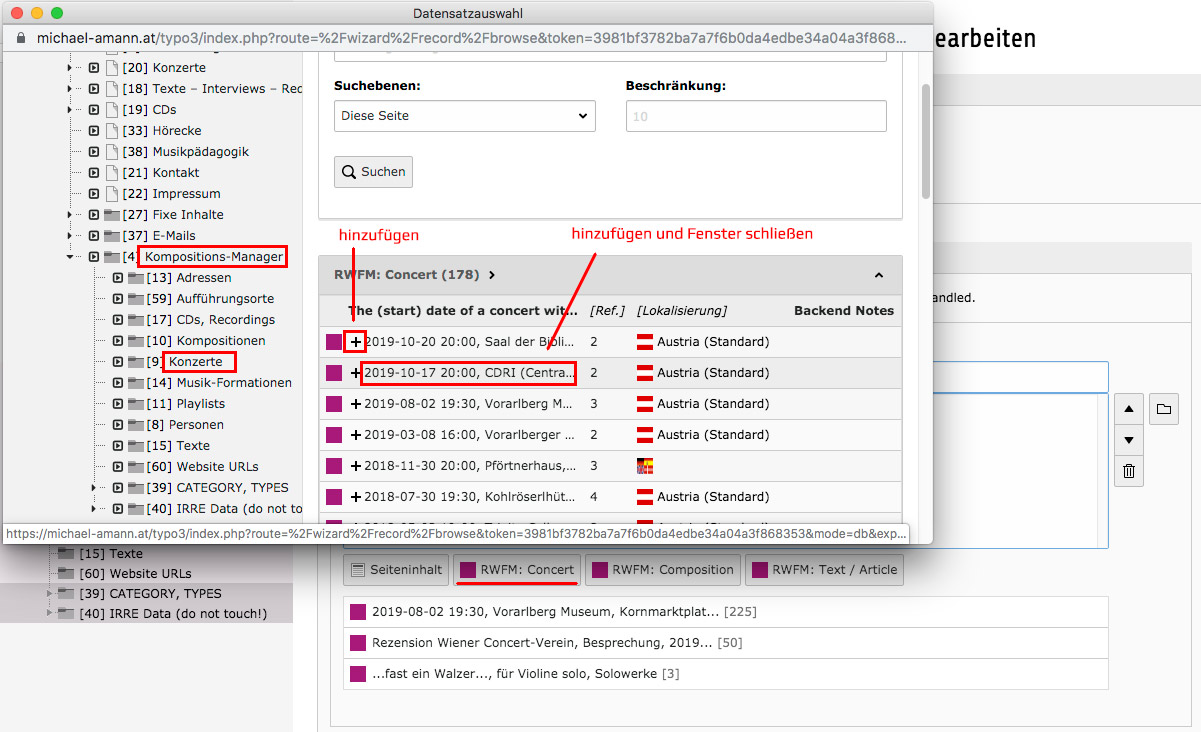Click the magenta swatch beside fast ein Walzer

[357, 673]
